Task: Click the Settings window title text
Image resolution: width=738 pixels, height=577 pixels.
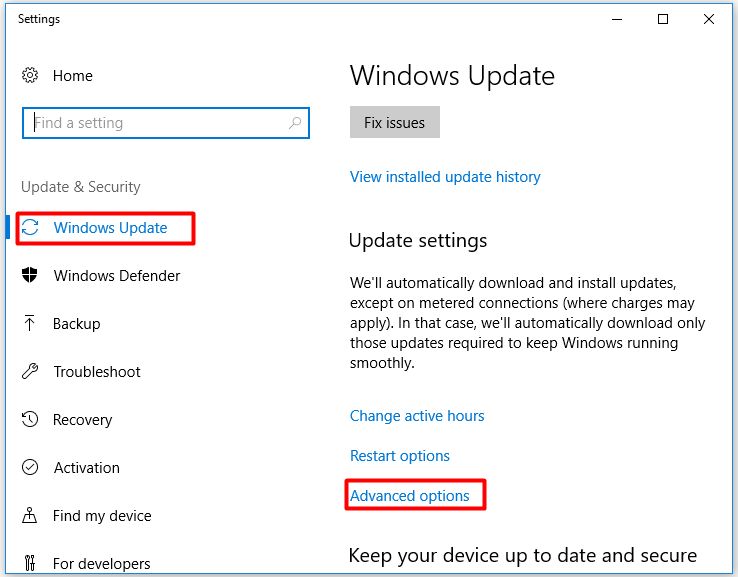Action: coord(39,19)
